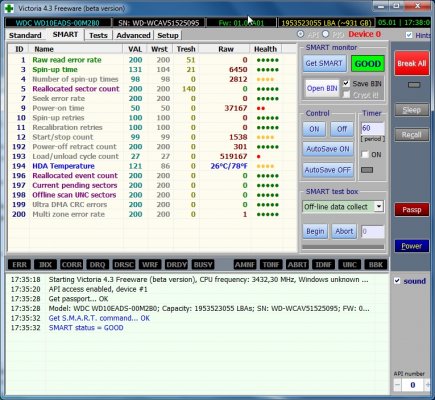Toggle the Save BIN checkbox

(346, 83)
